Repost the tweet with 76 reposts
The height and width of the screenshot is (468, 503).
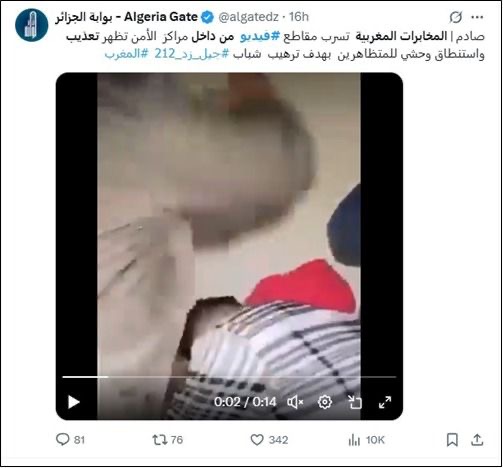coord(168,440)
